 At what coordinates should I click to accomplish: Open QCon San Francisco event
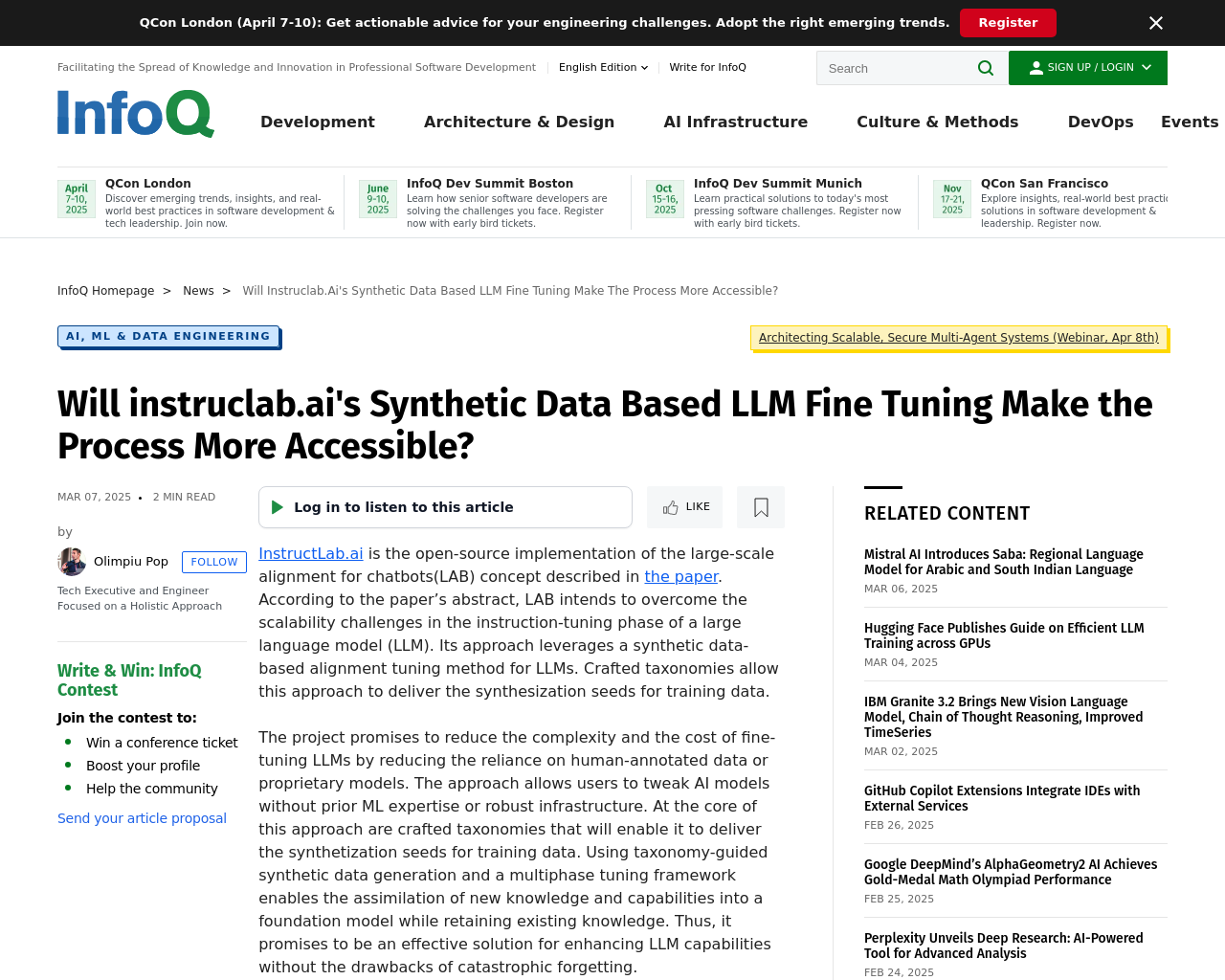coord(1044,184)
